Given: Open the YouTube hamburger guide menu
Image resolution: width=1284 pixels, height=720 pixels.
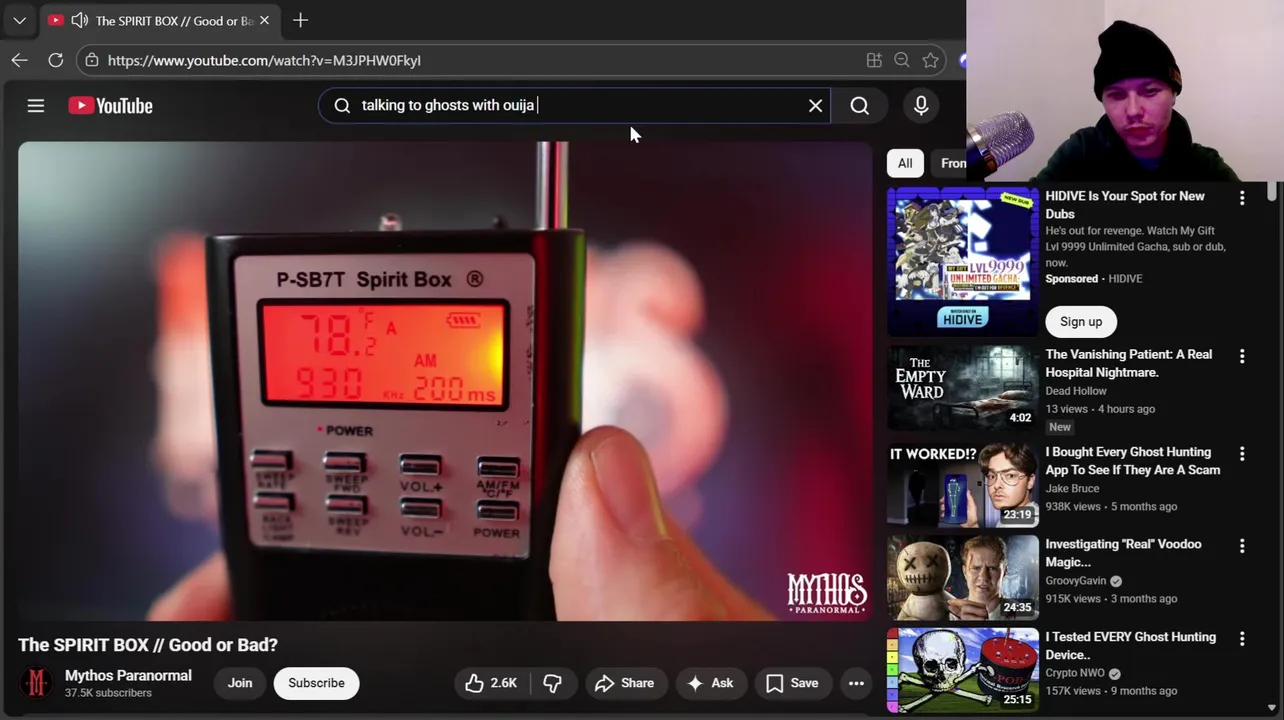Looking at the screenshot, I should click(x=35, y=105).
